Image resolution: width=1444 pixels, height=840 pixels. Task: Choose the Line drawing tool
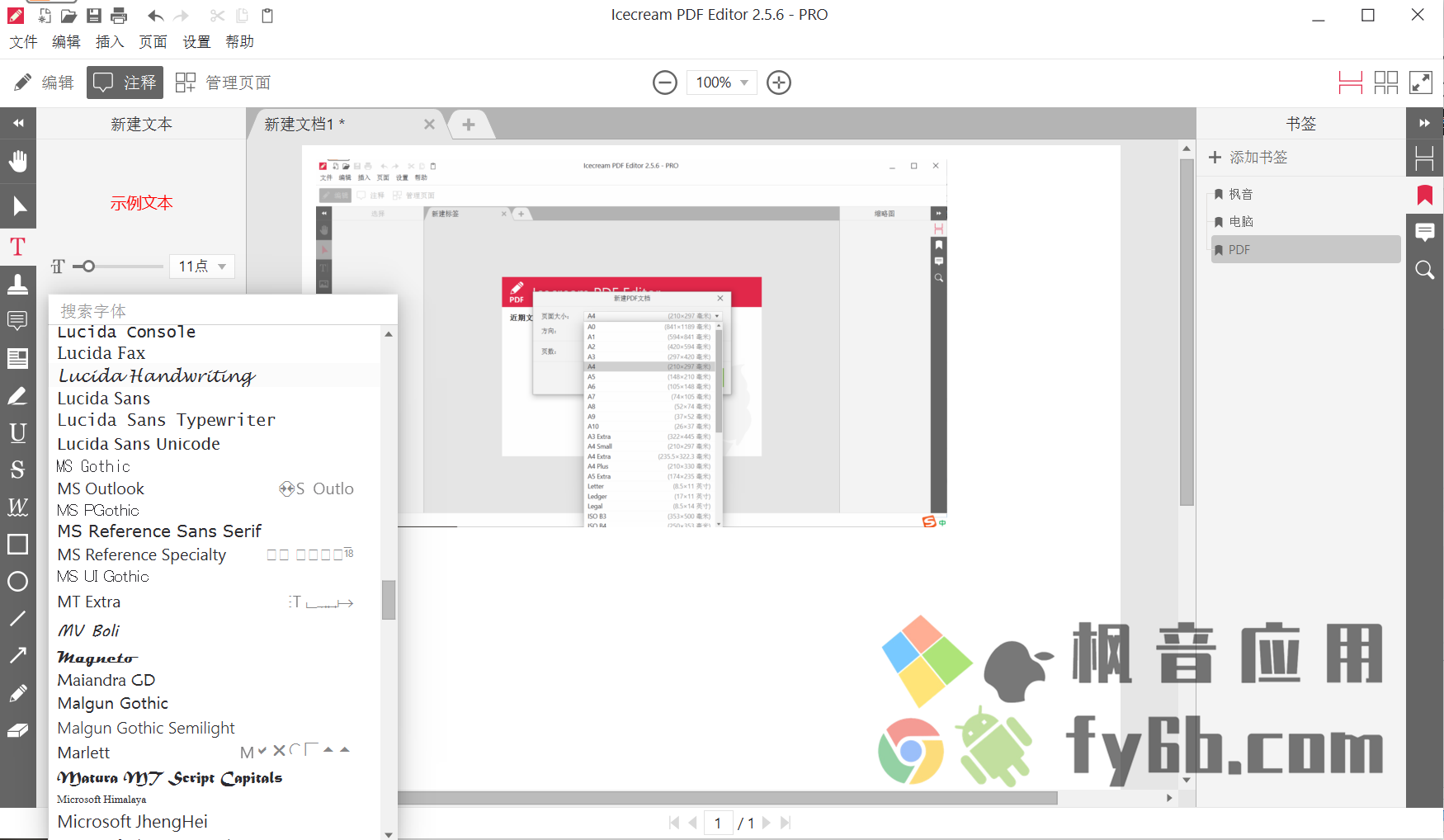click(18, 619)
